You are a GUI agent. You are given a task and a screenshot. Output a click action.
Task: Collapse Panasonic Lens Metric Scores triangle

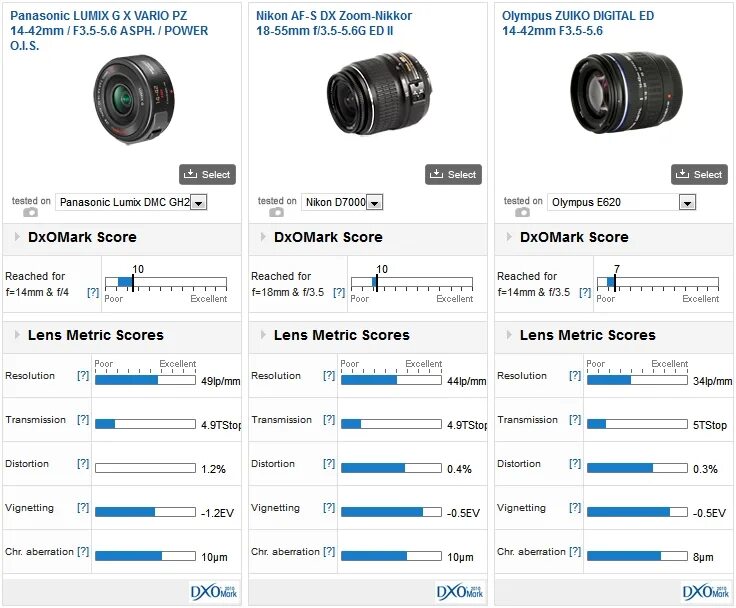pyautogui.click(x=17, y=335)
